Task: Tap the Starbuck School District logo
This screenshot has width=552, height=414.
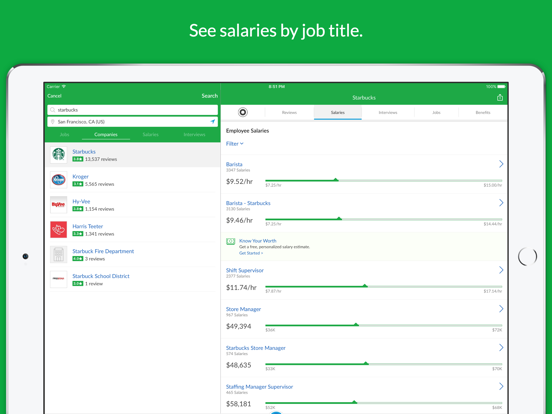Action: 58,279
